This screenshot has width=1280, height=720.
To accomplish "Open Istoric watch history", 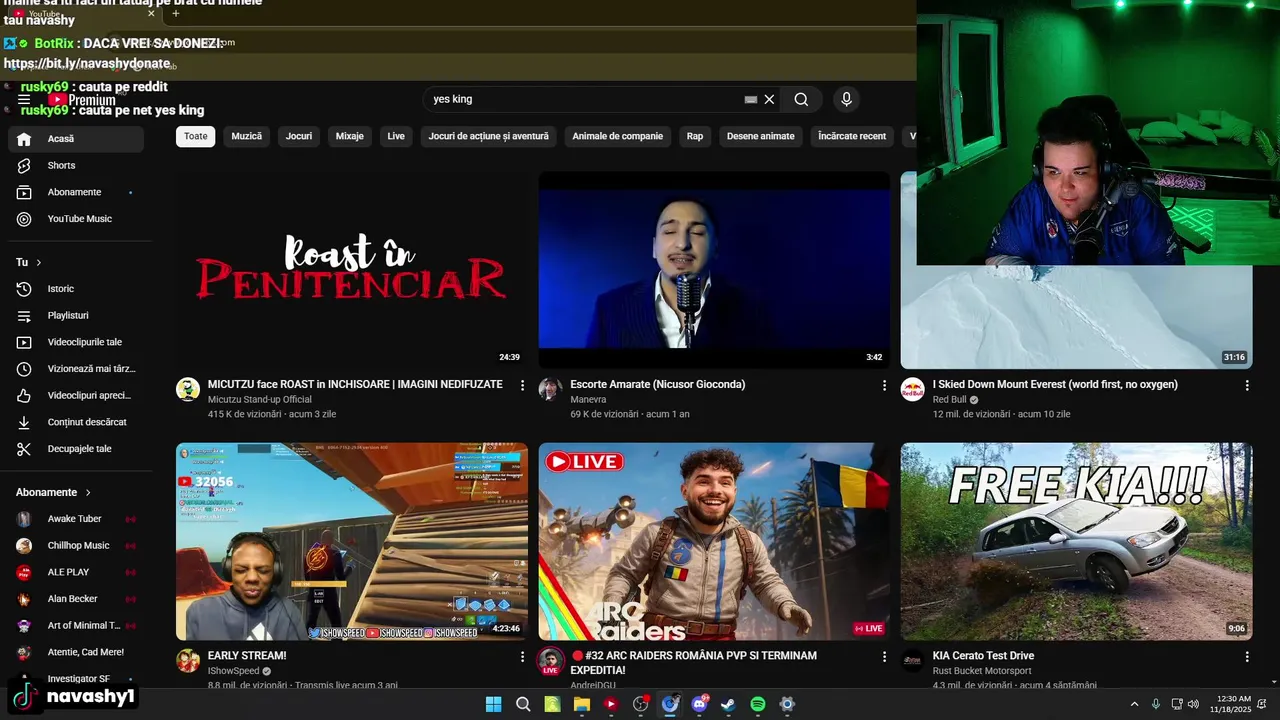I will click(76, 289).
